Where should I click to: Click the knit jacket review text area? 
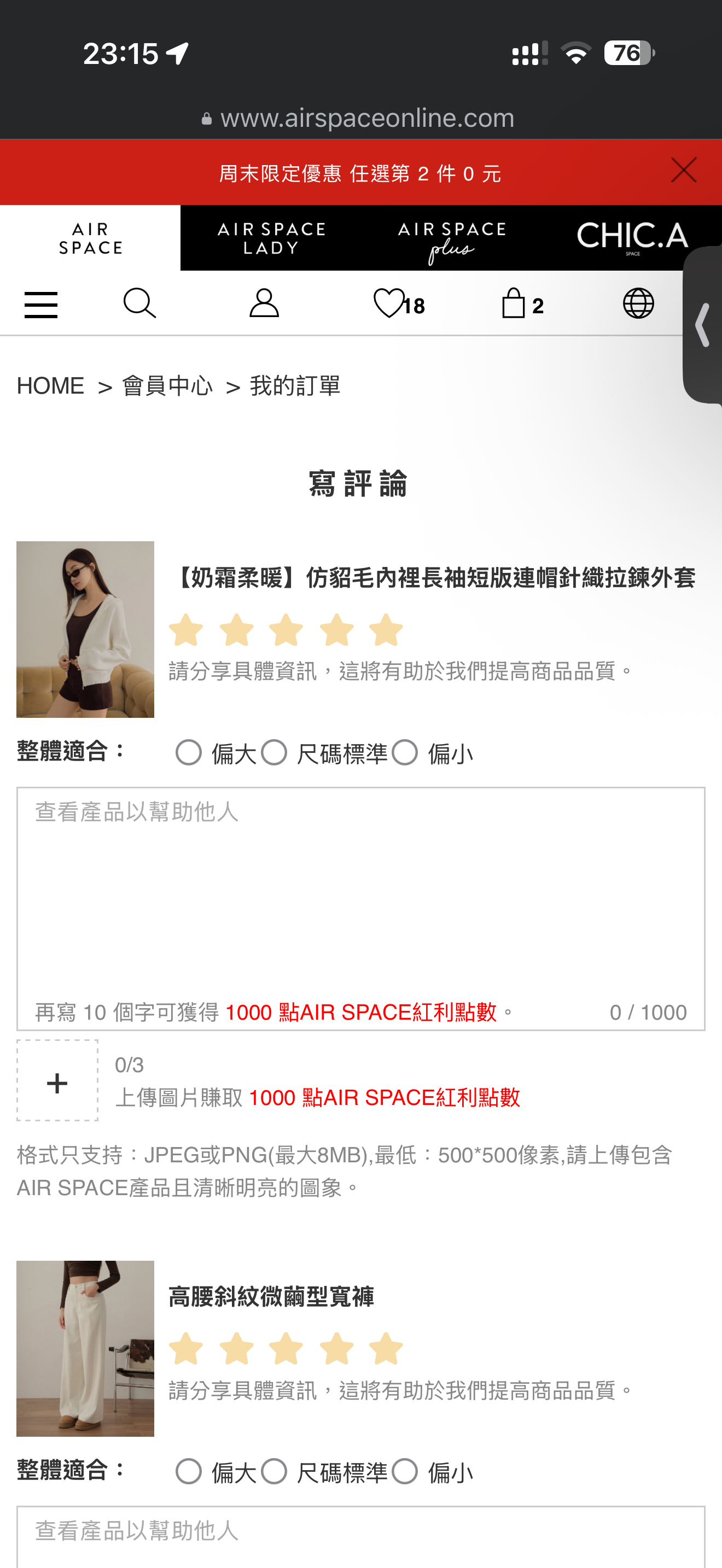click(x=361, y=908)
